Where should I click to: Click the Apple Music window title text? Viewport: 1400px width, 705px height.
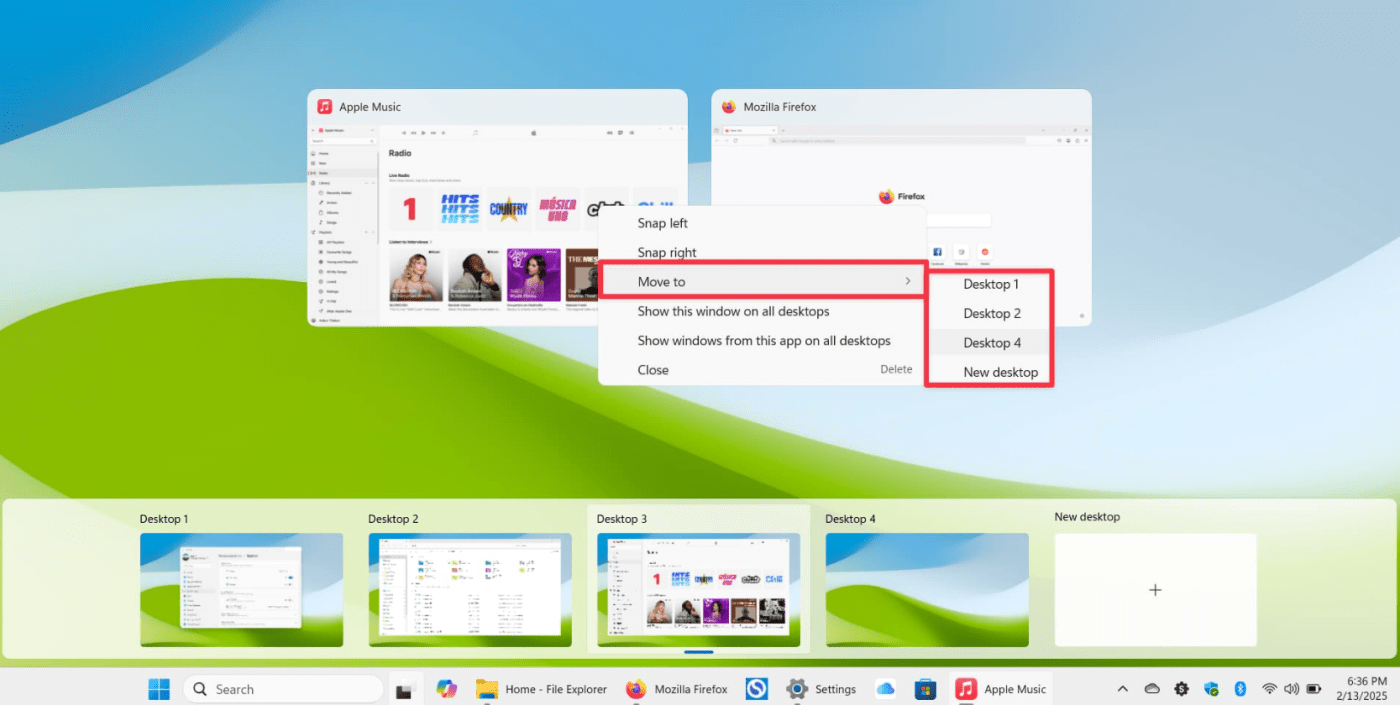370,107
